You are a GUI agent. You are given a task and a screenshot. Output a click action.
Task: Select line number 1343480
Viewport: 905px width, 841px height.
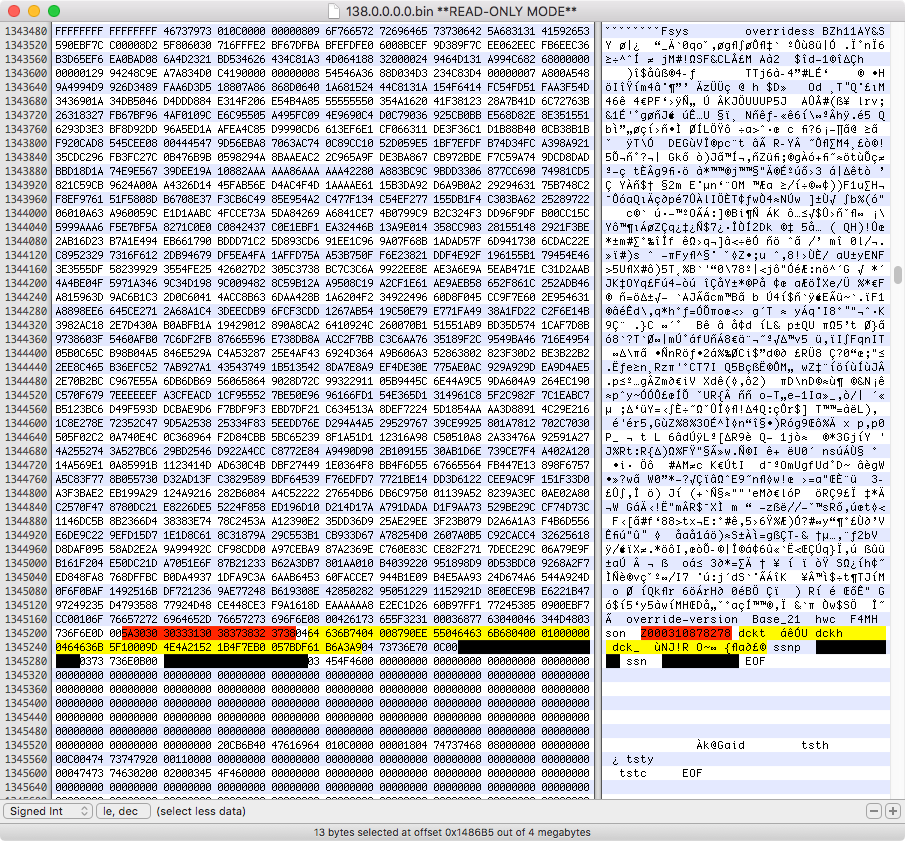point(26,31)
